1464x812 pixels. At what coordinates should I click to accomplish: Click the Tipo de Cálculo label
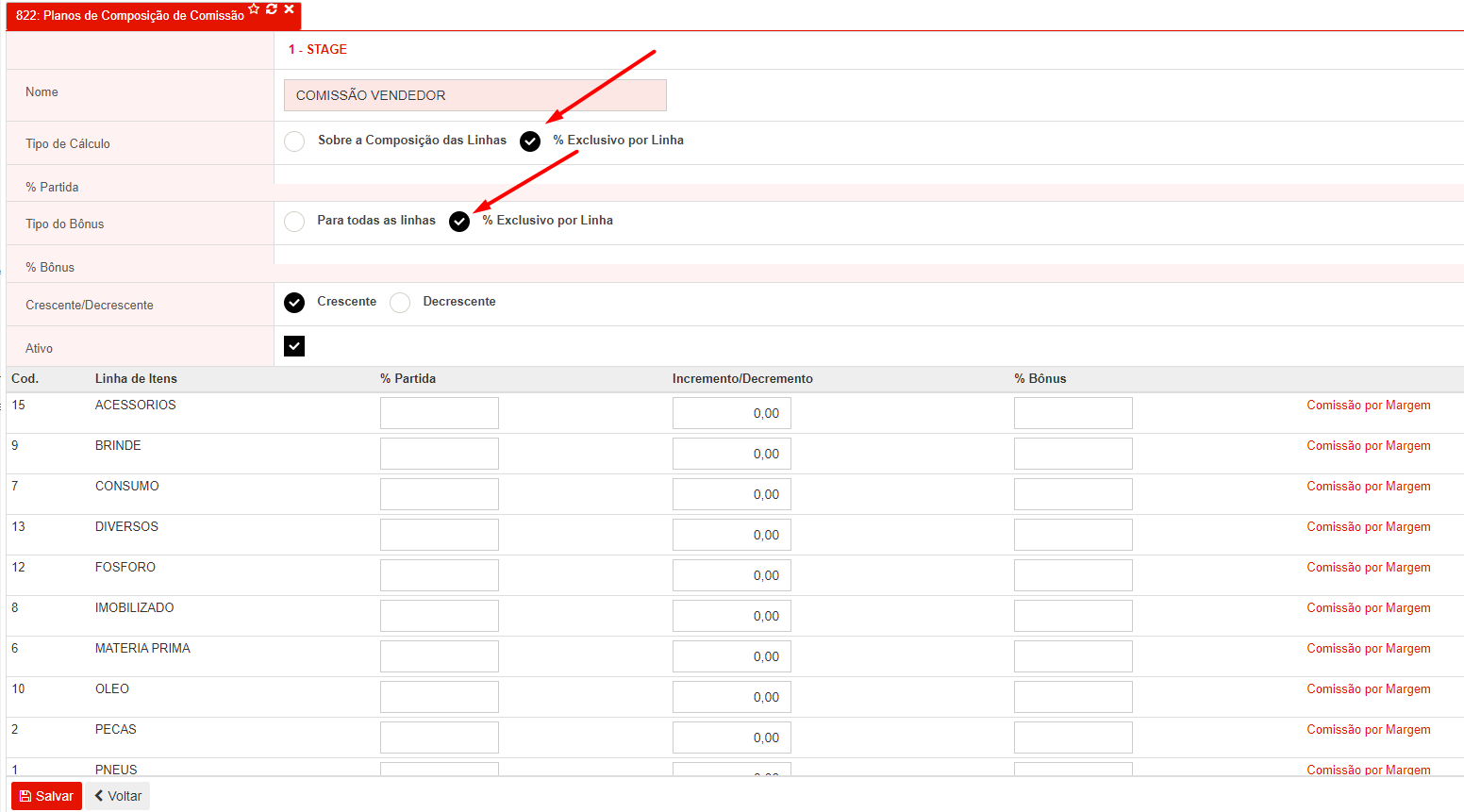(68, 144)
